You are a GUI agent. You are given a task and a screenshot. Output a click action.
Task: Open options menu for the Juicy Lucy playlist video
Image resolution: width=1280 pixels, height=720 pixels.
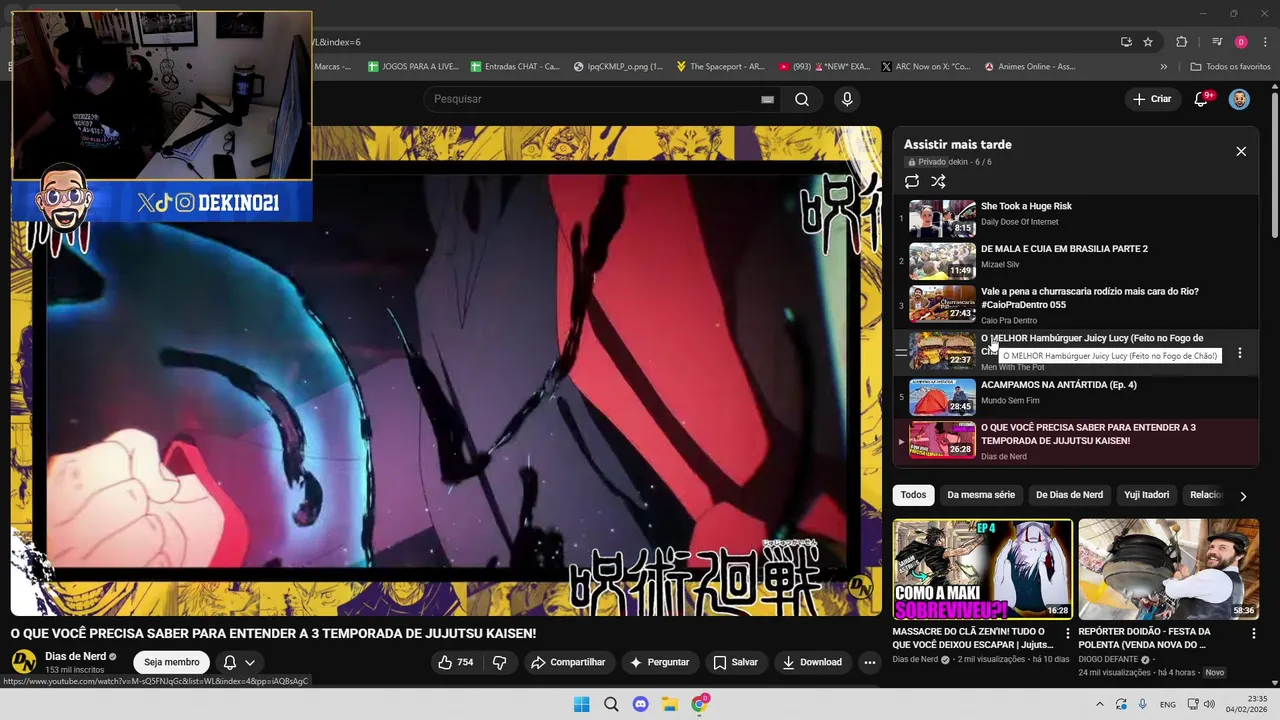coord(1240,353)
